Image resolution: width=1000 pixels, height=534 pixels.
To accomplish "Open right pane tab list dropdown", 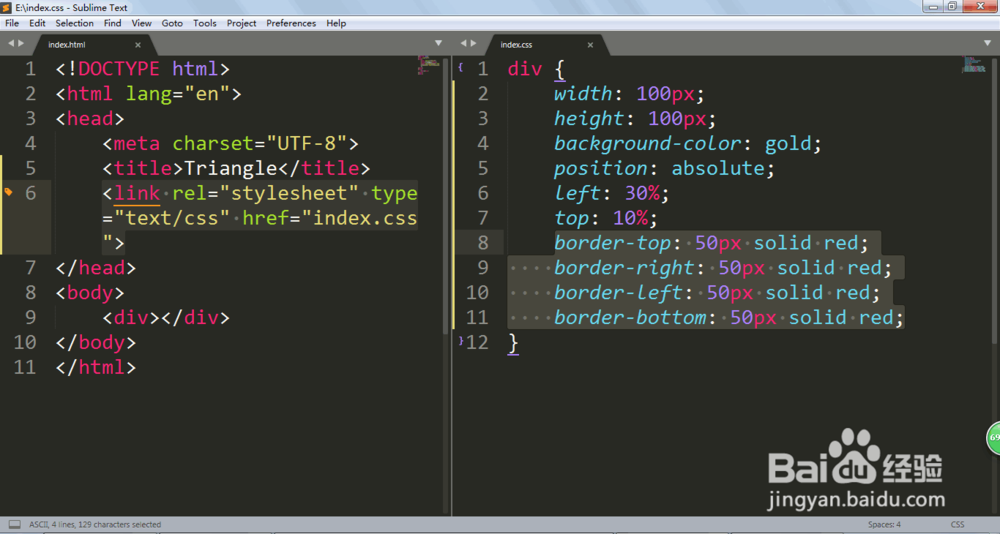I will (x=988, y=43).
